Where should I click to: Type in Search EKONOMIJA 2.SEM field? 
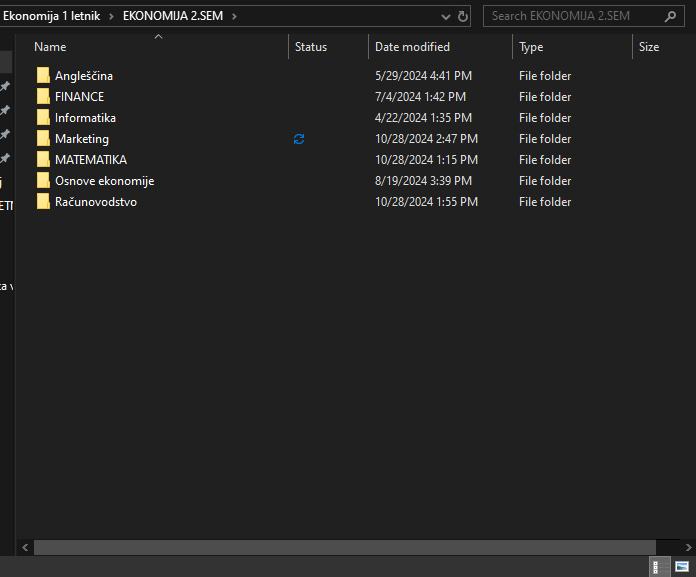coord(575,16)
